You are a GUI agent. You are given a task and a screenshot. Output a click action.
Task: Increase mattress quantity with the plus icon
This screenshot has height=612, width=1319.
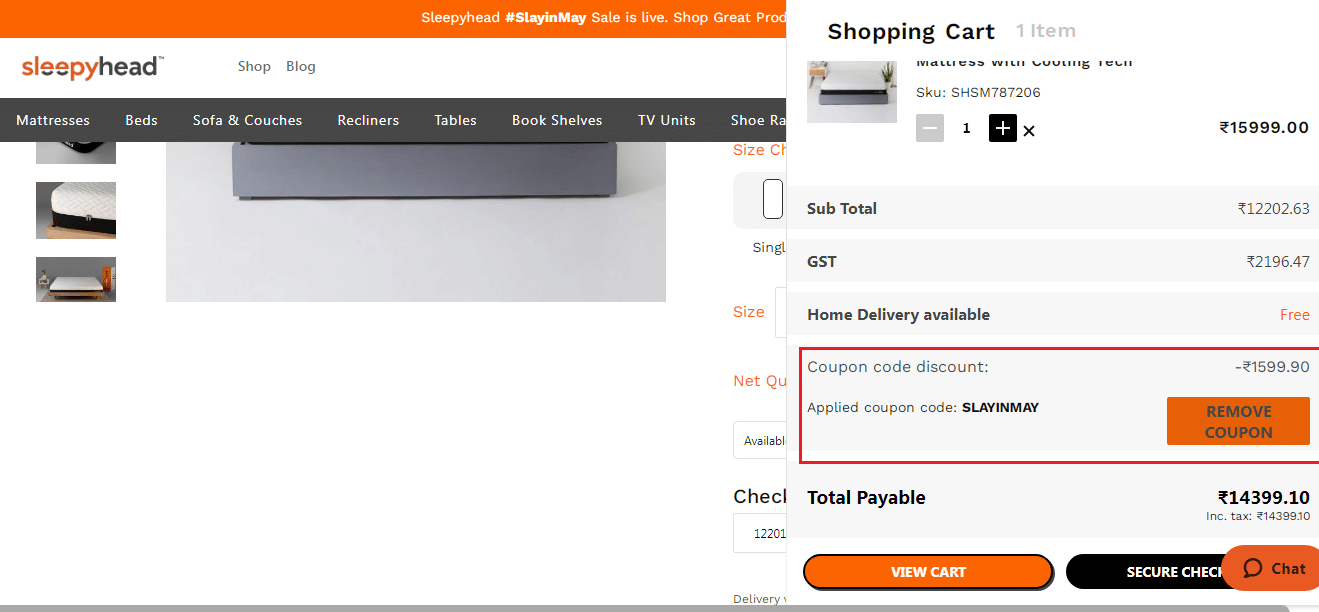click(x=1002, y=128)
